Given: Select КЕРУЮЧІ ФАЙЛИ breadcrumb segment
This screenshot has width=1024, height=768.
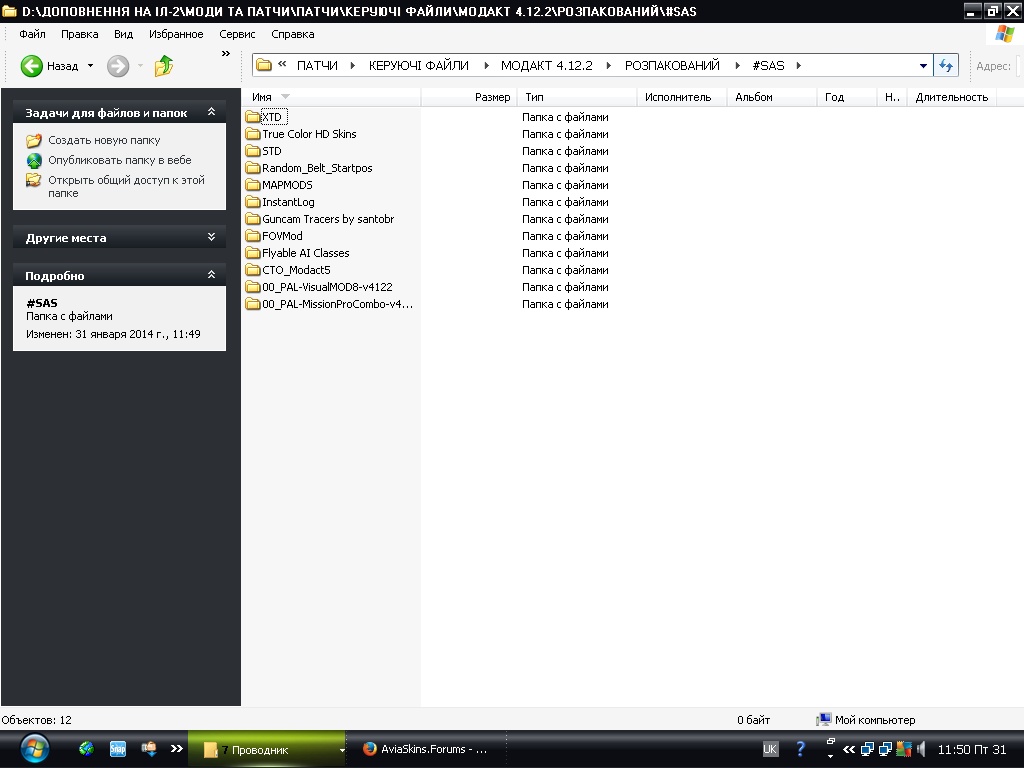Looking at the screenshot, I should coord(419,65).
